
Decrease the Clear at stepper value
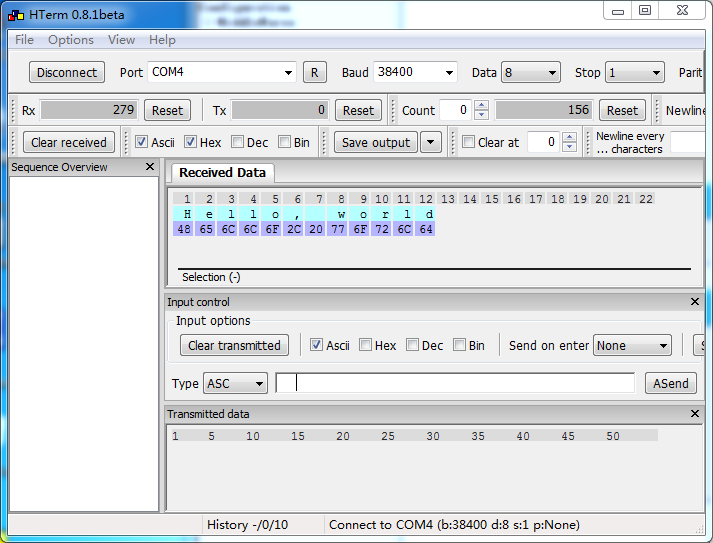(569, 147)
